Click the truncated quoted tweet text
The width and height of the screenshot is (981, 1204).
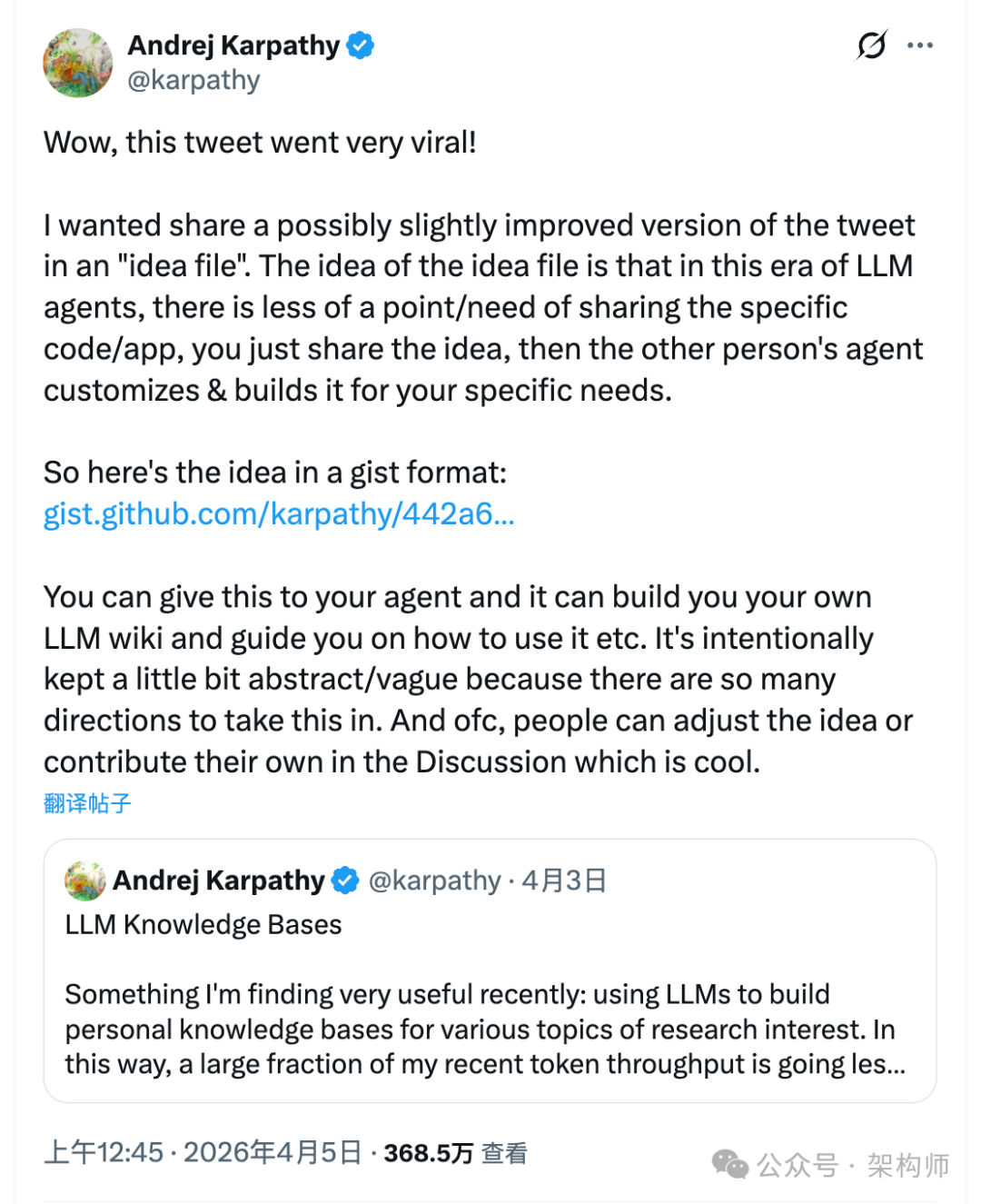[480, 1029]
